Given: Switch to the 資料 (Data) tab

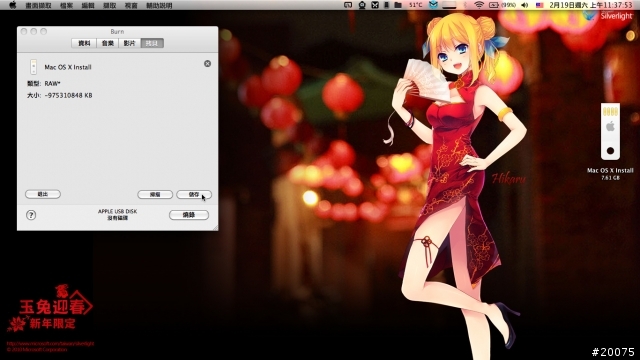Looking at the screenshot, I should click(84, 43).
